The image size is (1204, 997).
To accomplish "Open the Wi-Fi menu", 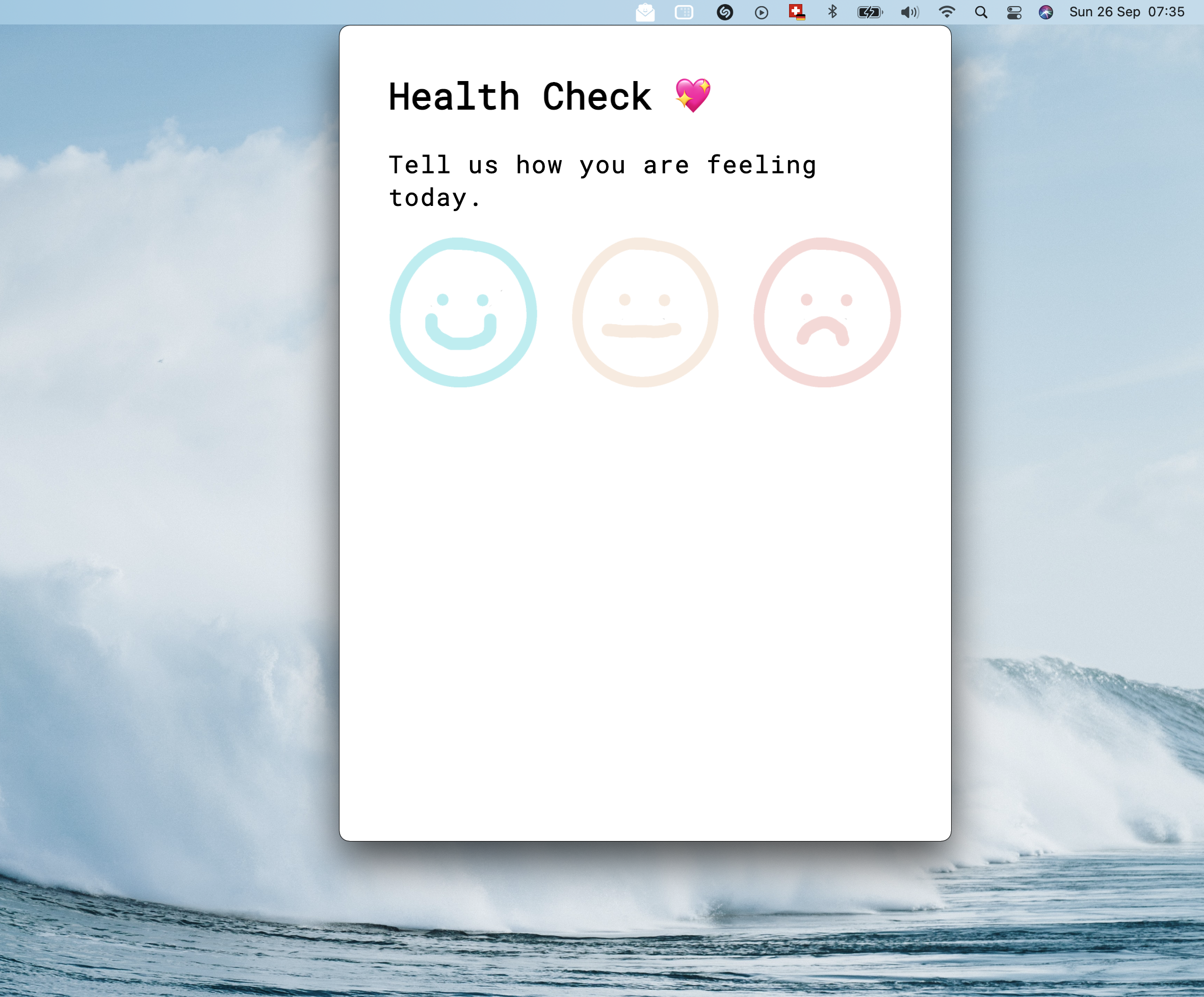I will click(947, 12).
